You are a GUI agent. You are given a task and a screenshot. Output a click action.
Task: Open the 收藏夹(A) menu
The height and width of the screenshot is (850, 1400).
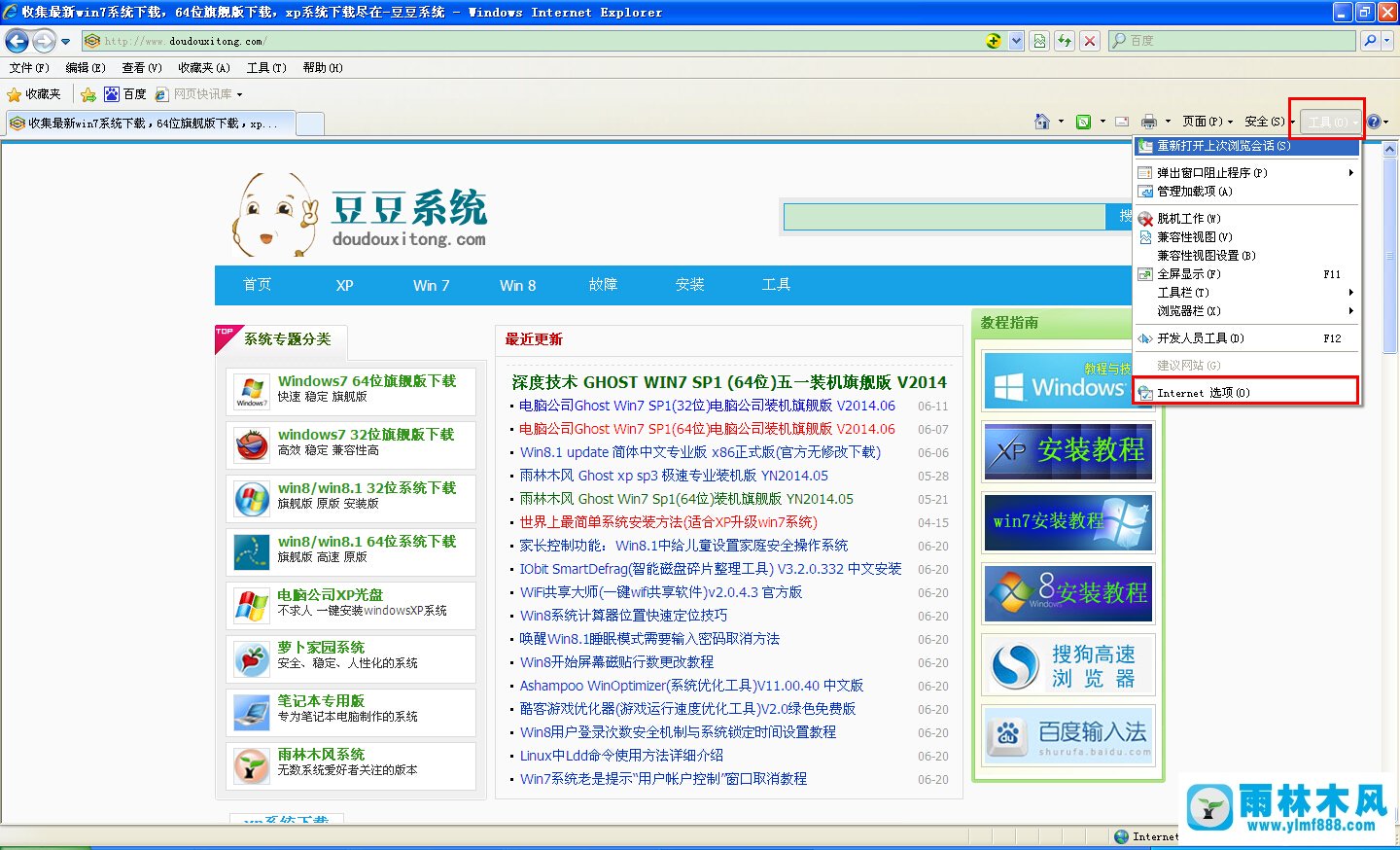coord(204,68)
